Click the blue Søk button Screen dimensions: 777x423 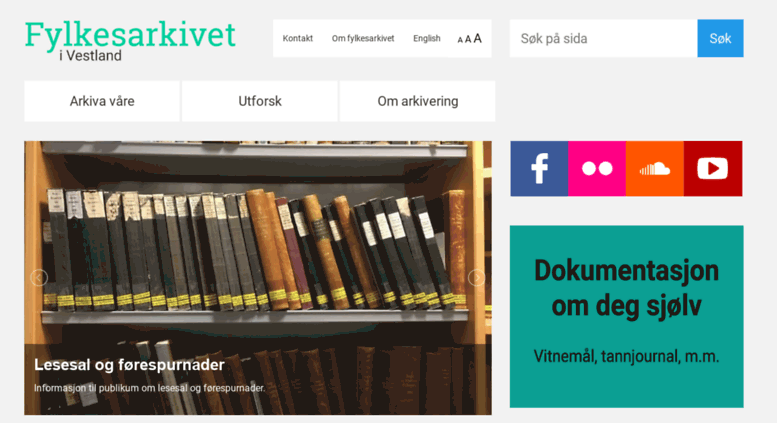(x=720, y=38)
